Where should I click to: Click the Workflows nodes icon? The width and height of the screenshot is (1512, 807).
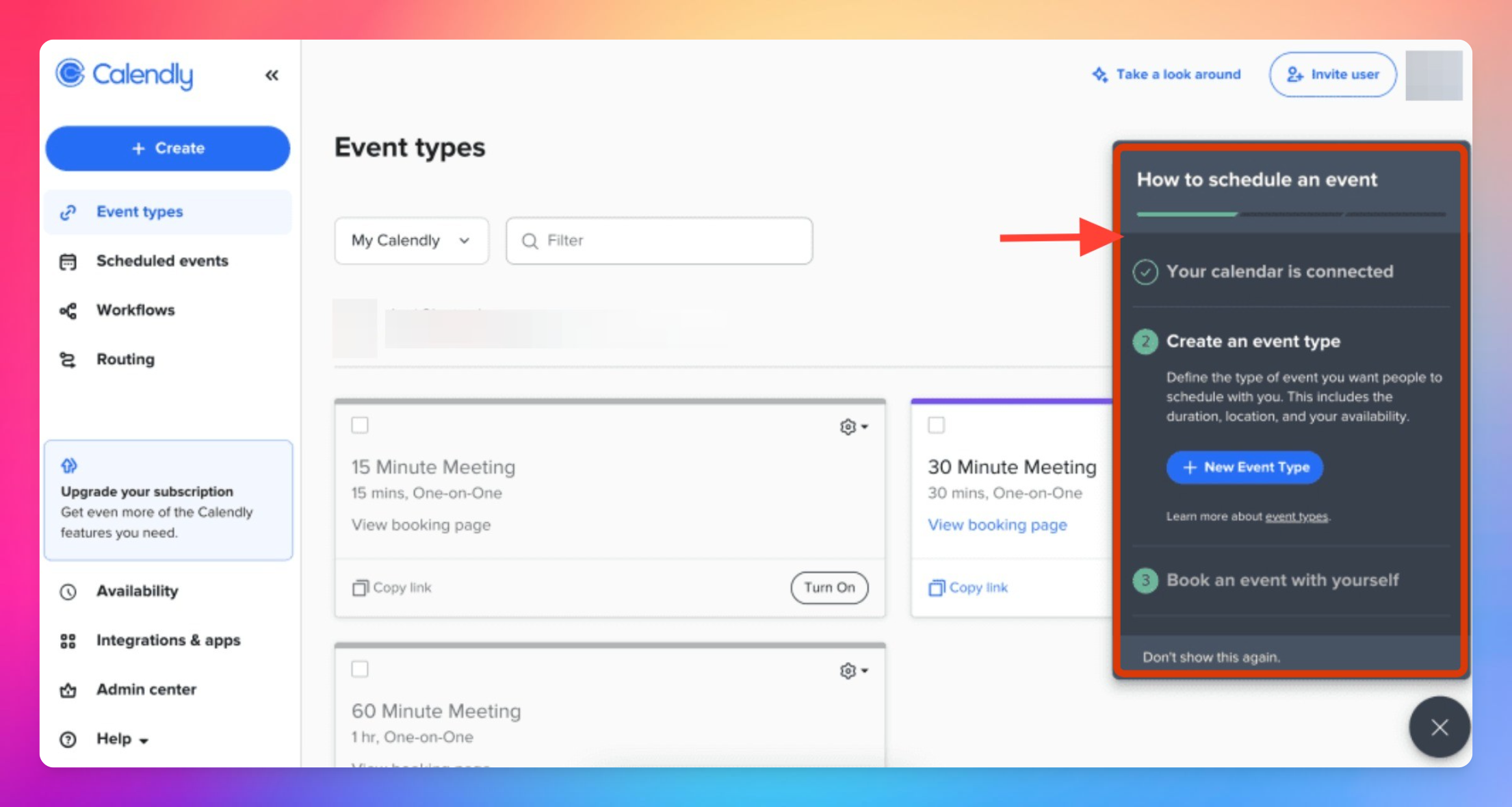point(68,311)
